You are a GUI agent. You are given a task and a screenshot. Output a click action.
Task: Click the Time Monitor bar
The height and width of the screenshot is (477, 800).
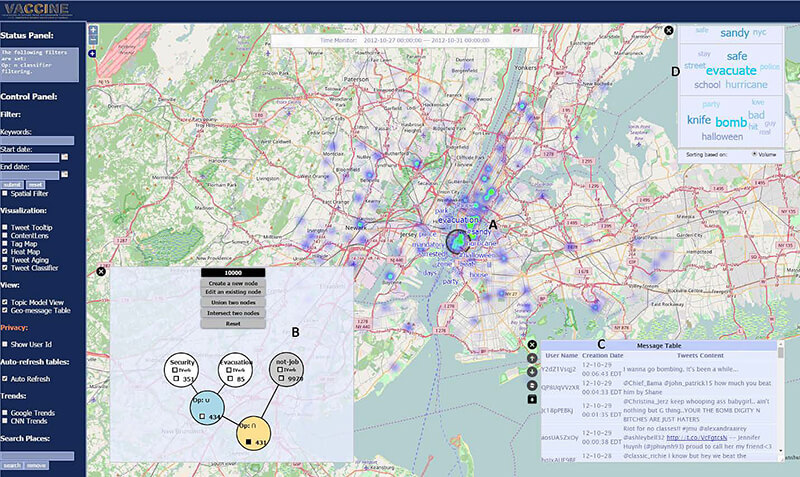(x=405, y=41)
